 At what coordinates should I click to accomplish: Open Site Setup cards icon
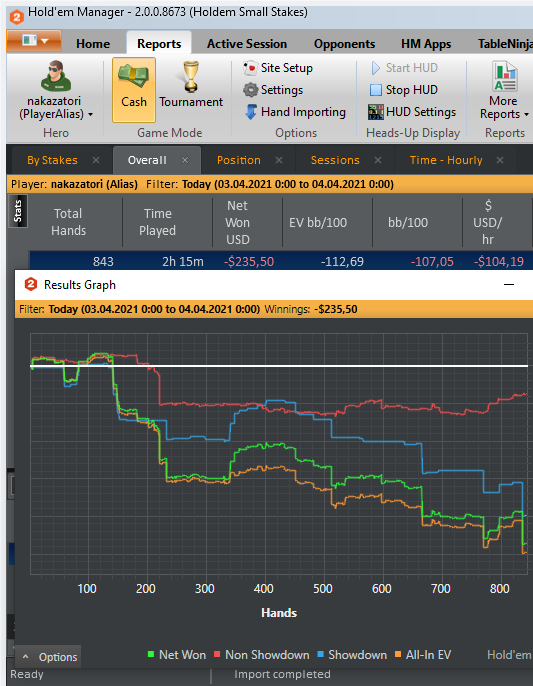[250, 68]
